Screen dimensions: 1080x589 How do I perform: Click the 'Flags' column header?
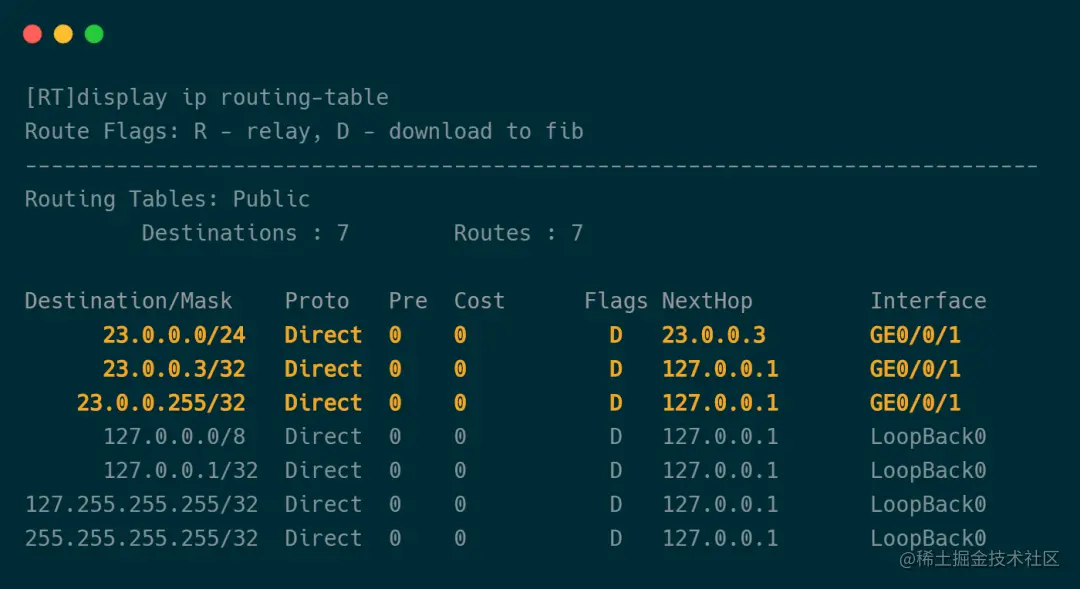(x=616, y=301)
